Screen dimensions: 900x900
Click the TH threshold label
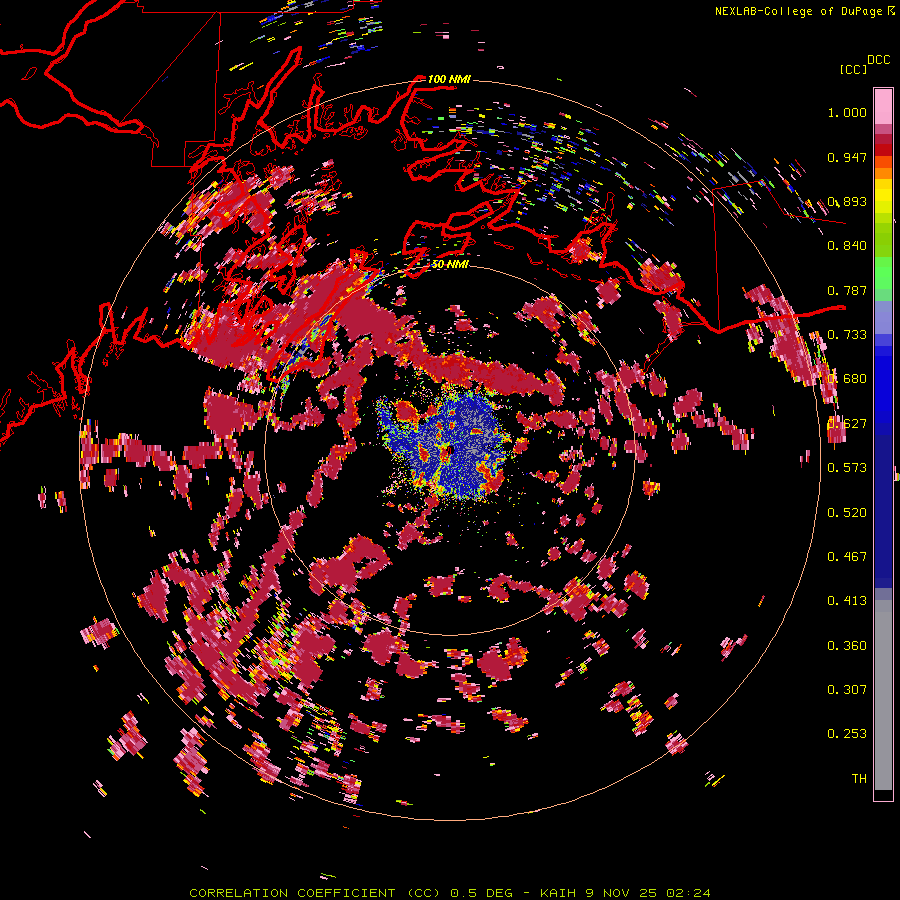click(x=859, y=779)
